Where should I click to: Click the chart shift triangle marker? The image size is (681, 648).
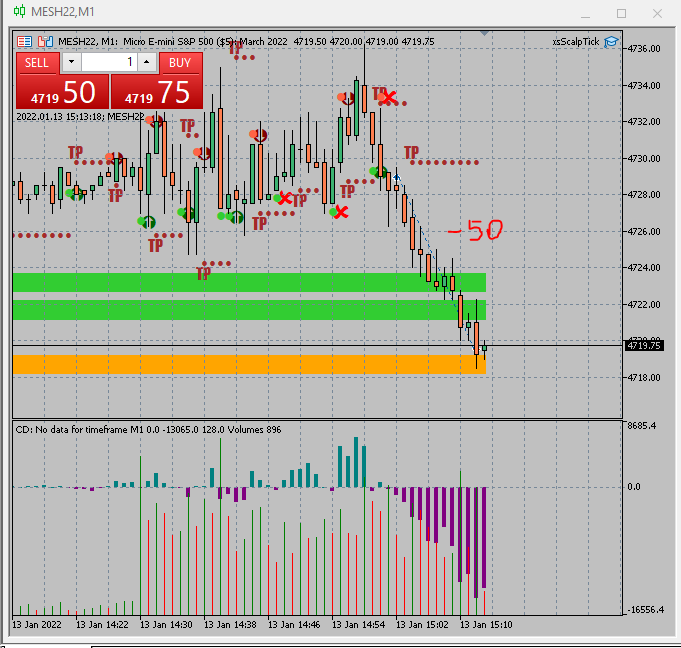pos(485,33)
